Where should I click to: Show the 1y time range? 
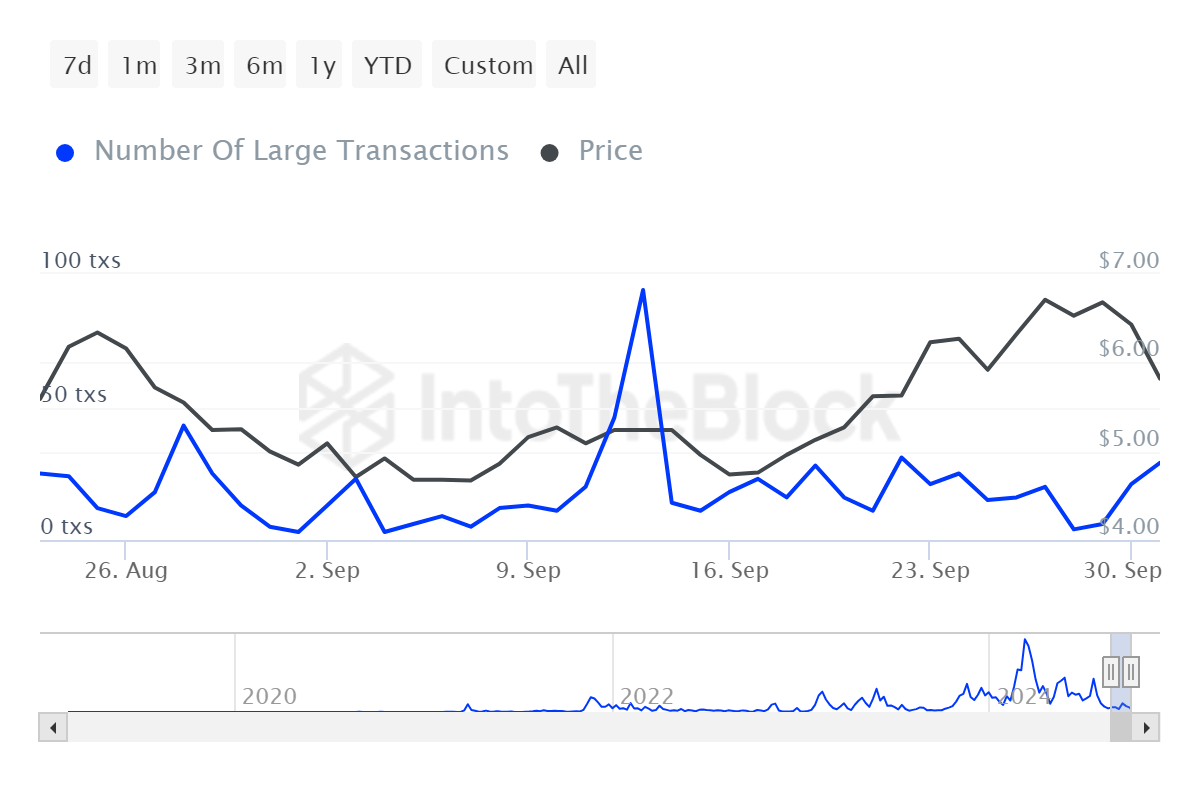320,65
